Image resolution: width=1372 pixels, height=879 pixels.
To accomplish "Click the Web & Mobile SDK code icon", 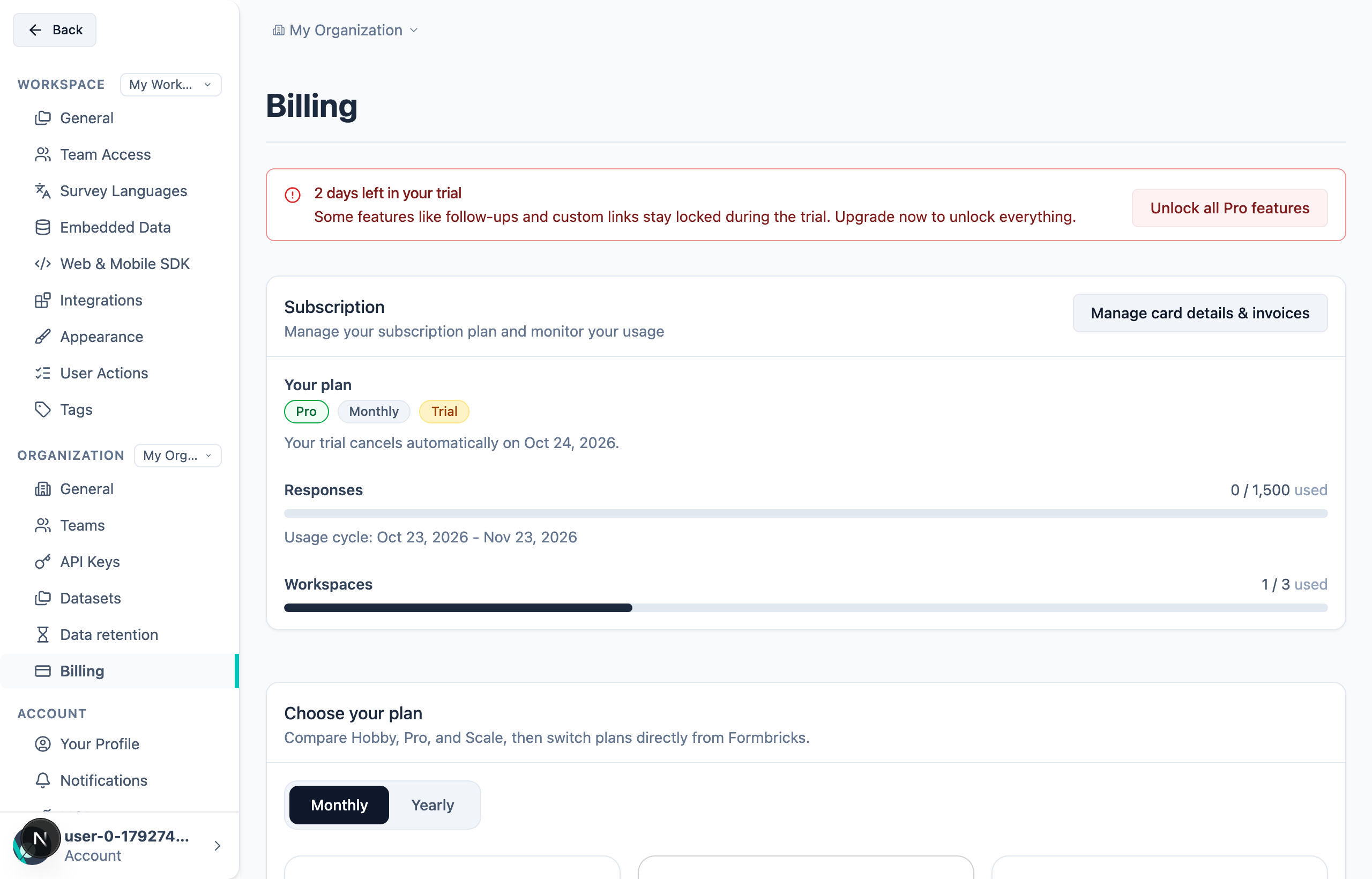I will pos(43,264).
